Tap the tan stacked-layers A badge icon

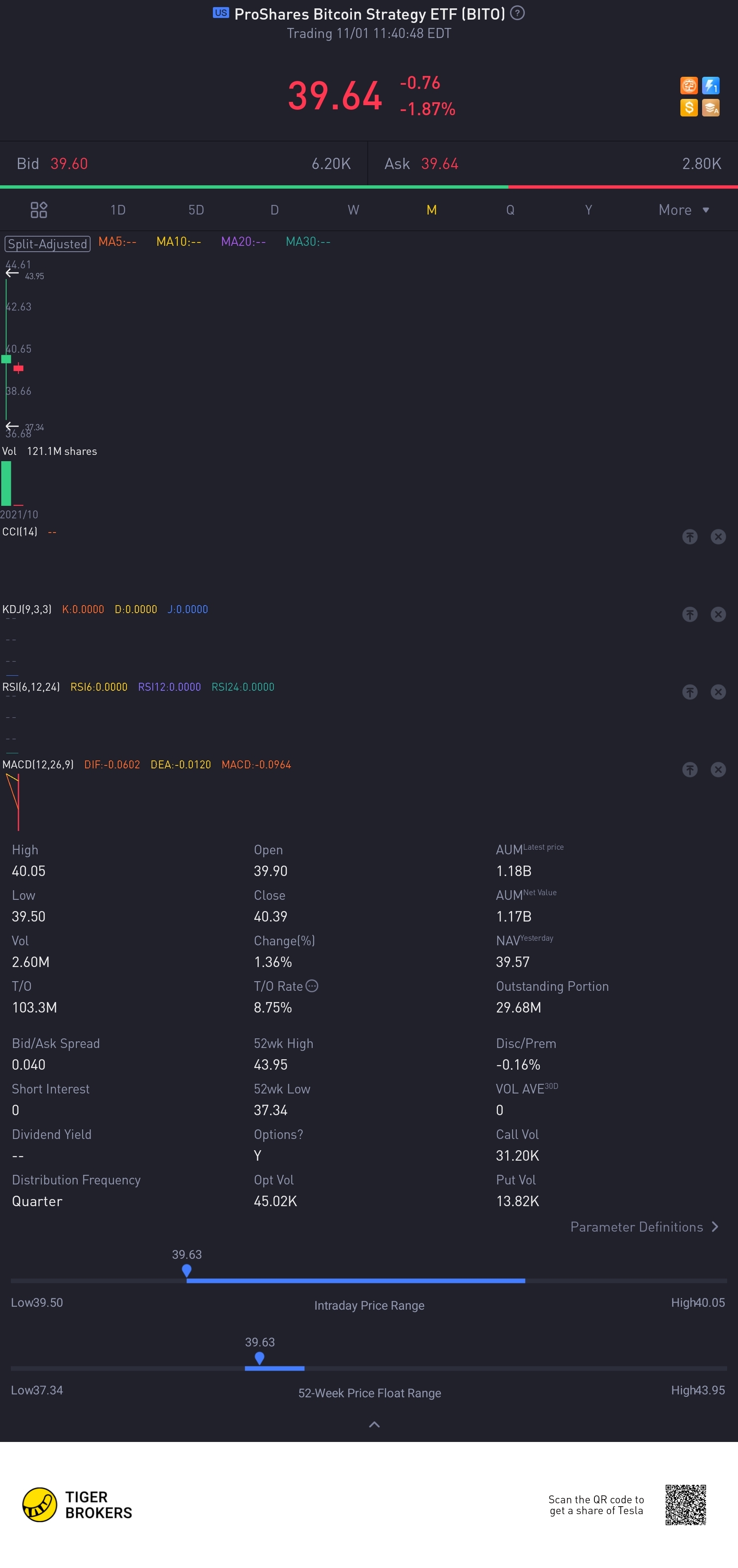pos(710,108)
